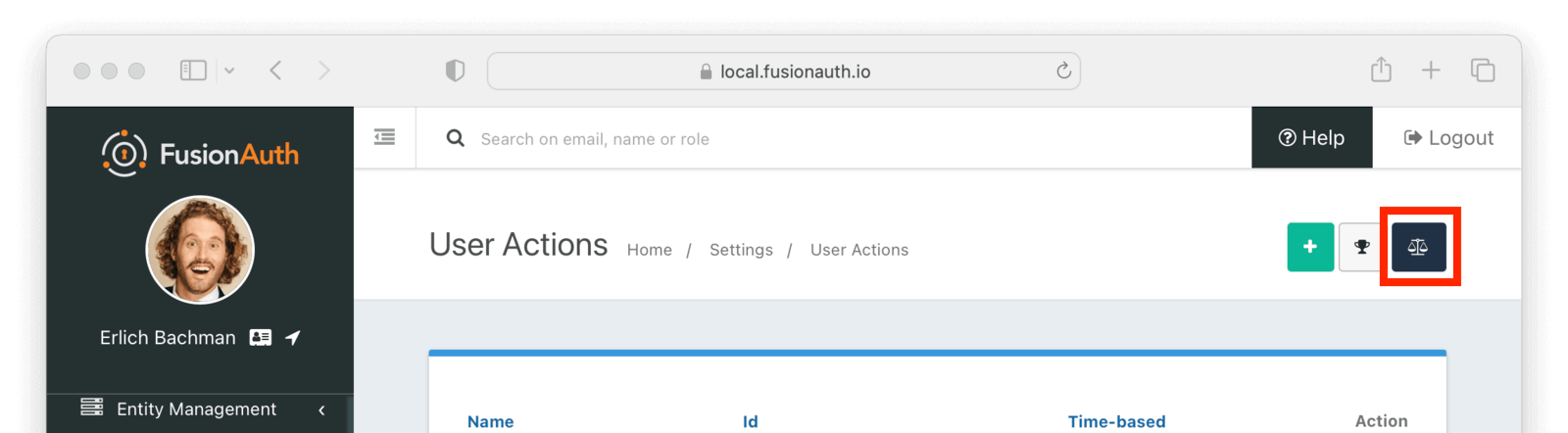The height and width of the screenshot is (433, 1568).
Task: Click the trophy icon button
Action: click(1361, 247)
